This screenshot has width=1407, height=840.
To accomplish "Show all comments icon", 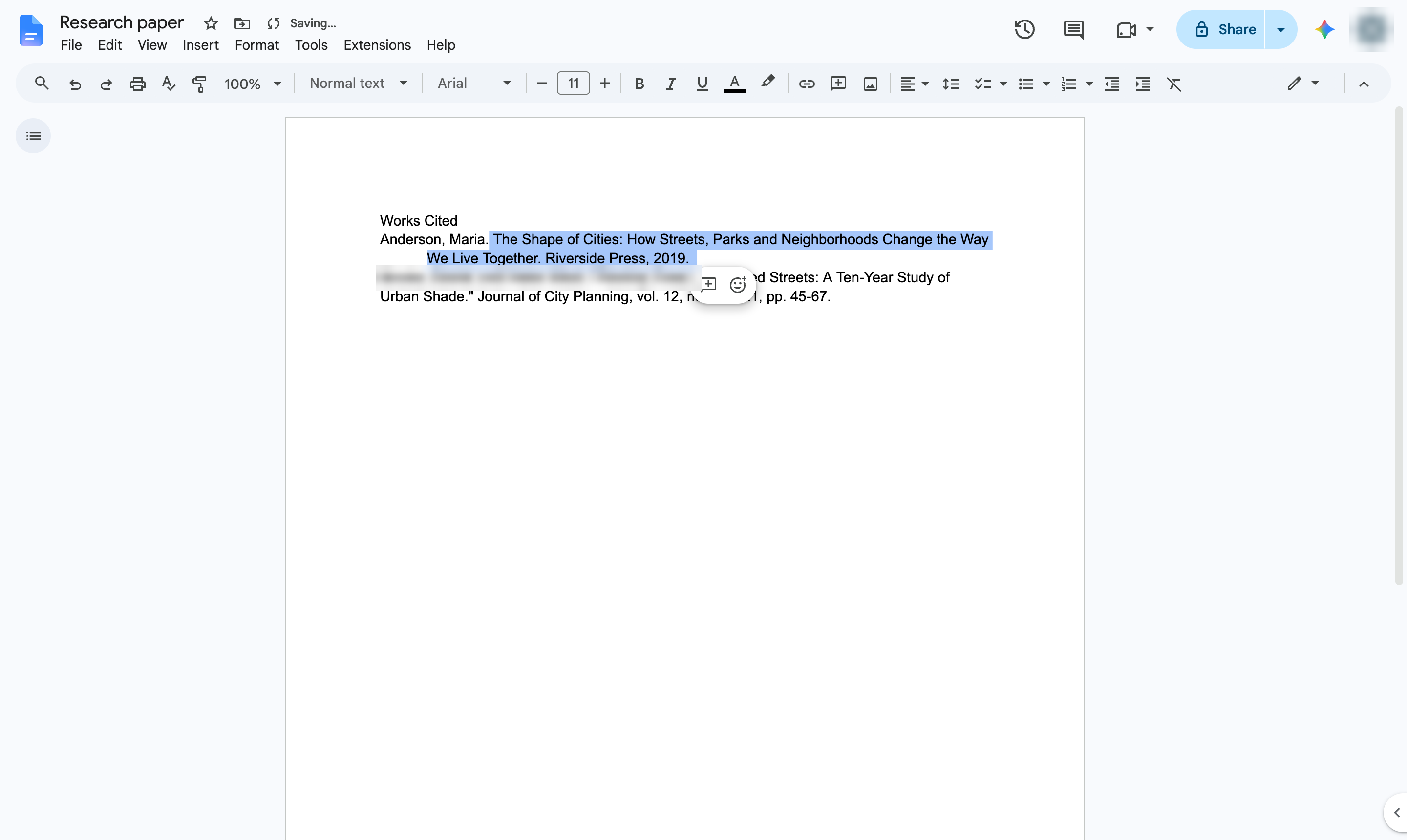I will tap(1073, 29).
